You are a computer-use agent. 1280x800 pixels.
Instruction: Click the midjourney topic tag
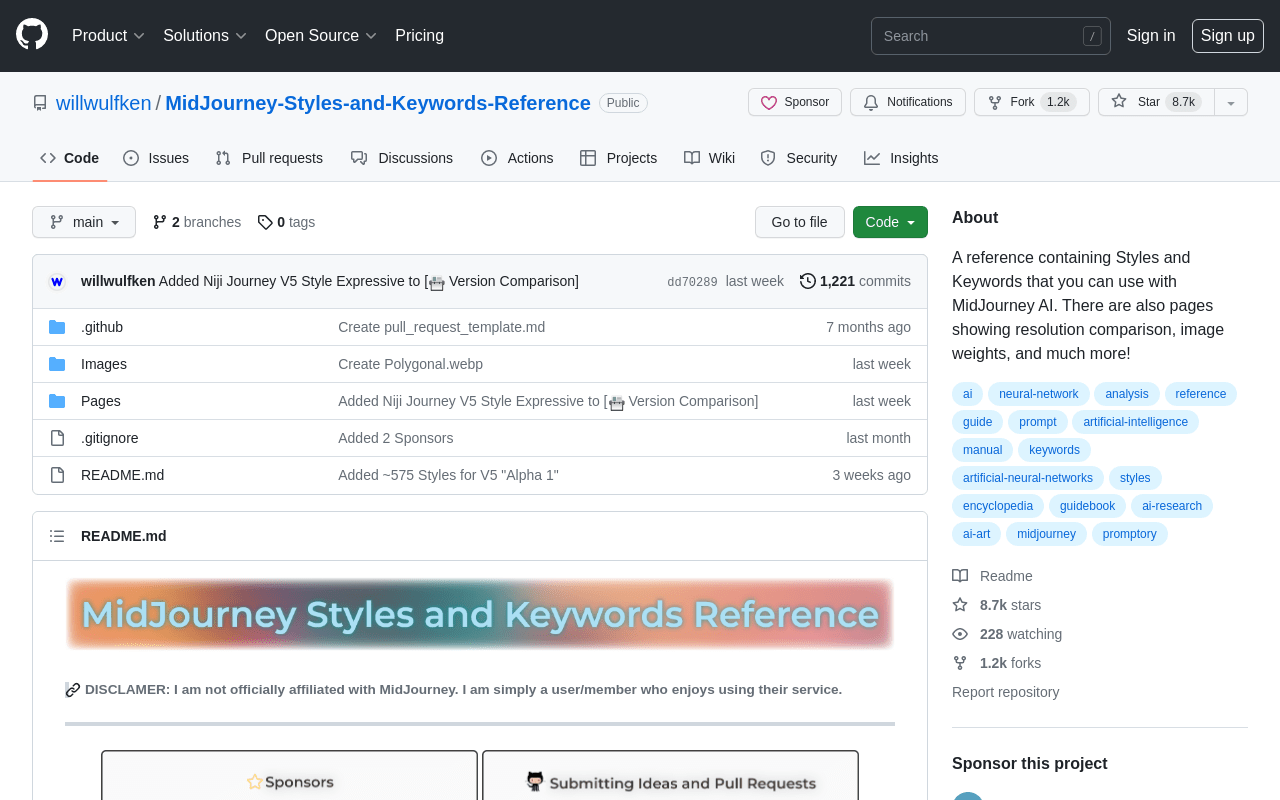pyautogui.click(x=1046, y=534)
